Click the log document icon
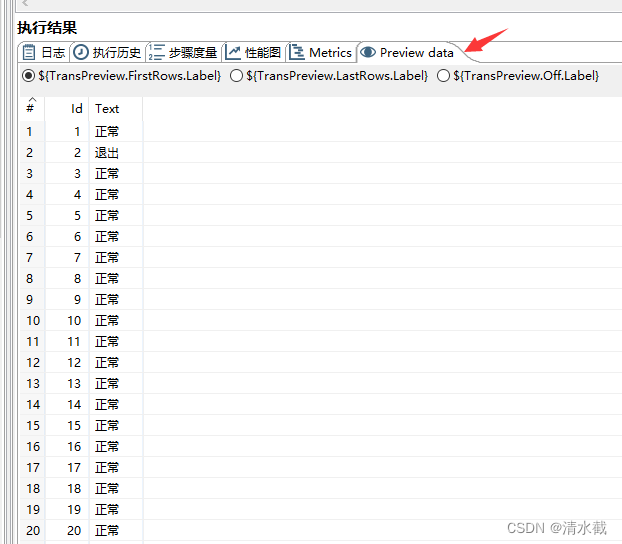Image resolution: width=622 pixels, height=544 pixels. click(x=29, y=52)
